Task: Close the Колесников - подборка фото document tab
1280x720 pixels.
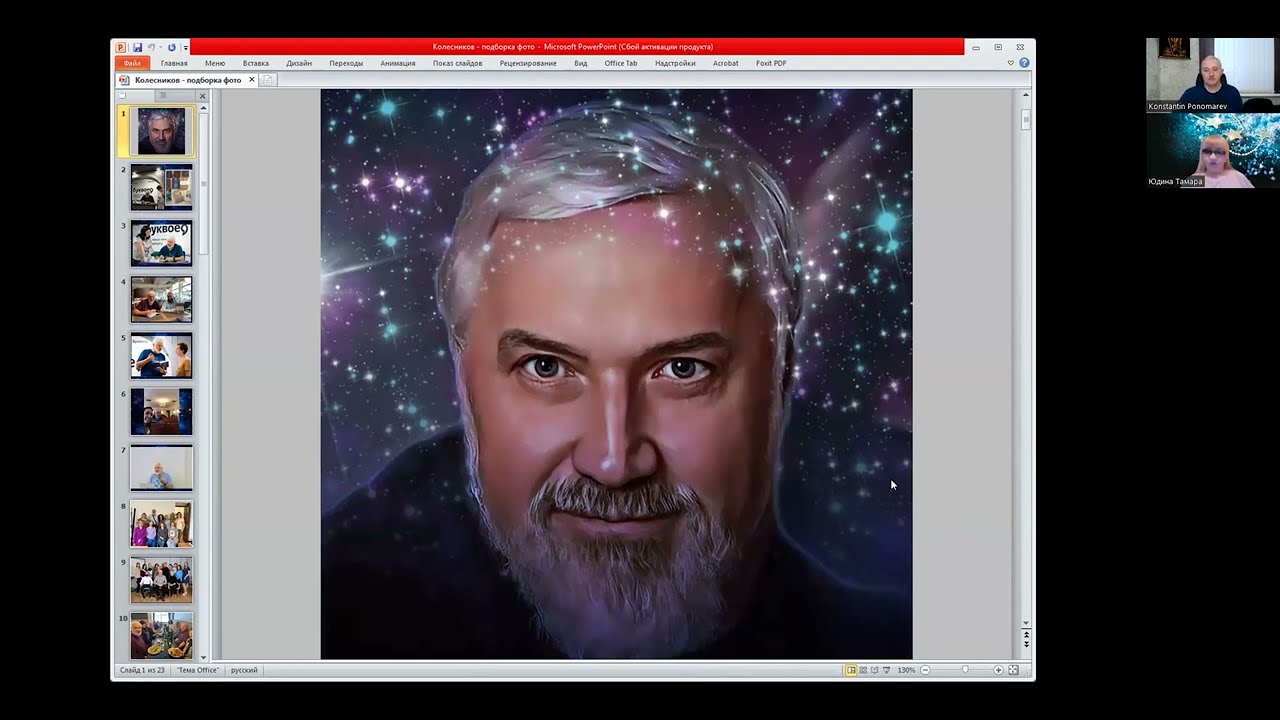Action: coord(252,80)
